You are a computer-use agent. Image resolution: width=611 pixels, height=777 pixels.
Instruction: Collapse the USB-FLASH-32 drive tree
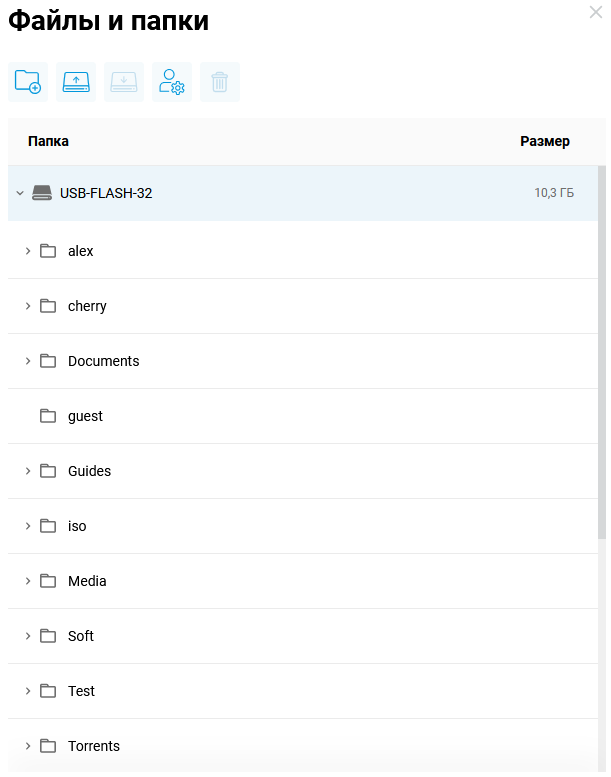tap(20, 193)
